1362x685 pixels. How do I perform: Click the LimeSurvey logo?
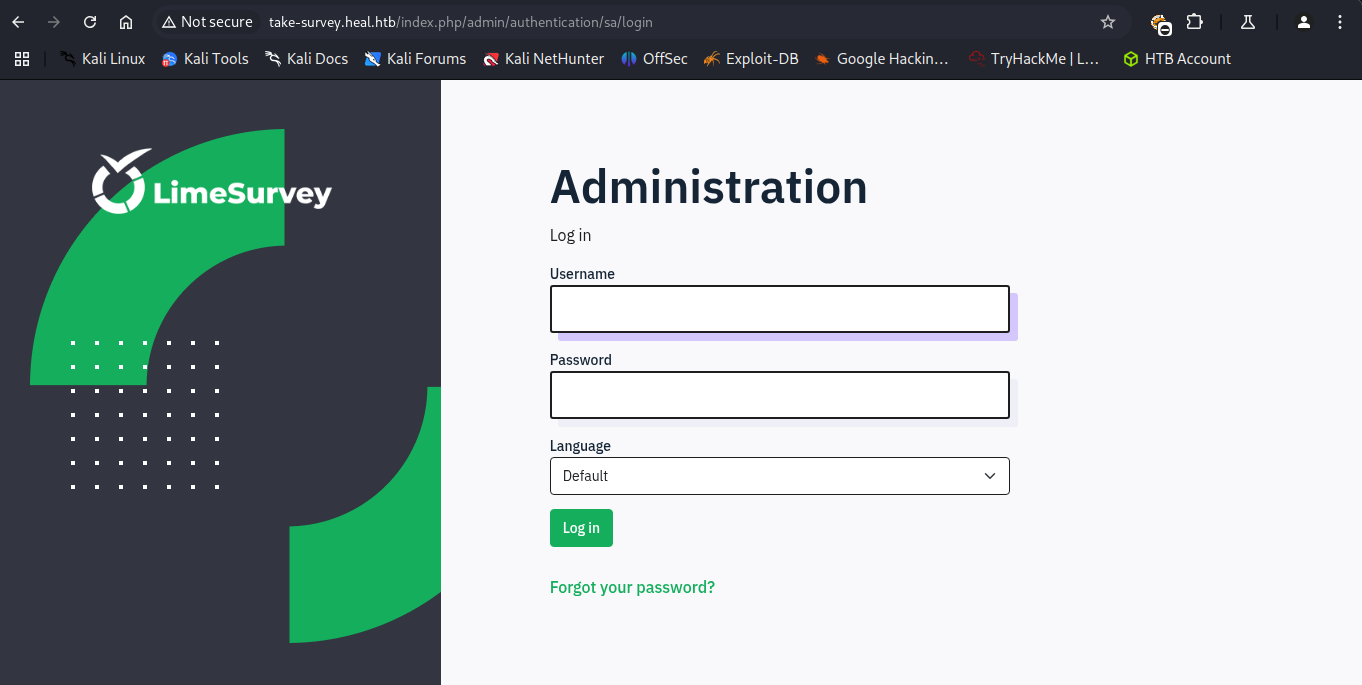click(211, 183)
